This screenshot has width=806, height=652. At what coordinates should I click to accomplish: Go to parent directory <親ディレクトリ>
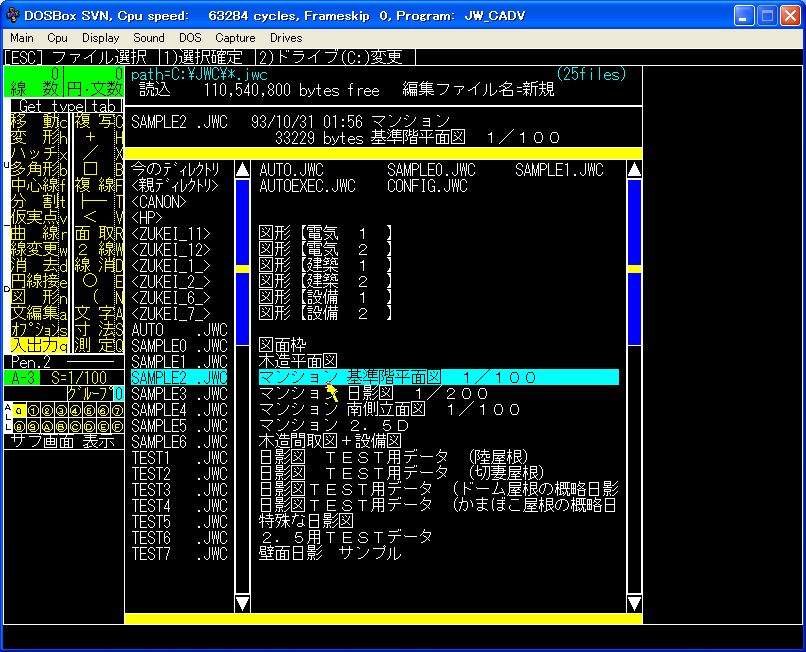point(174,185)
